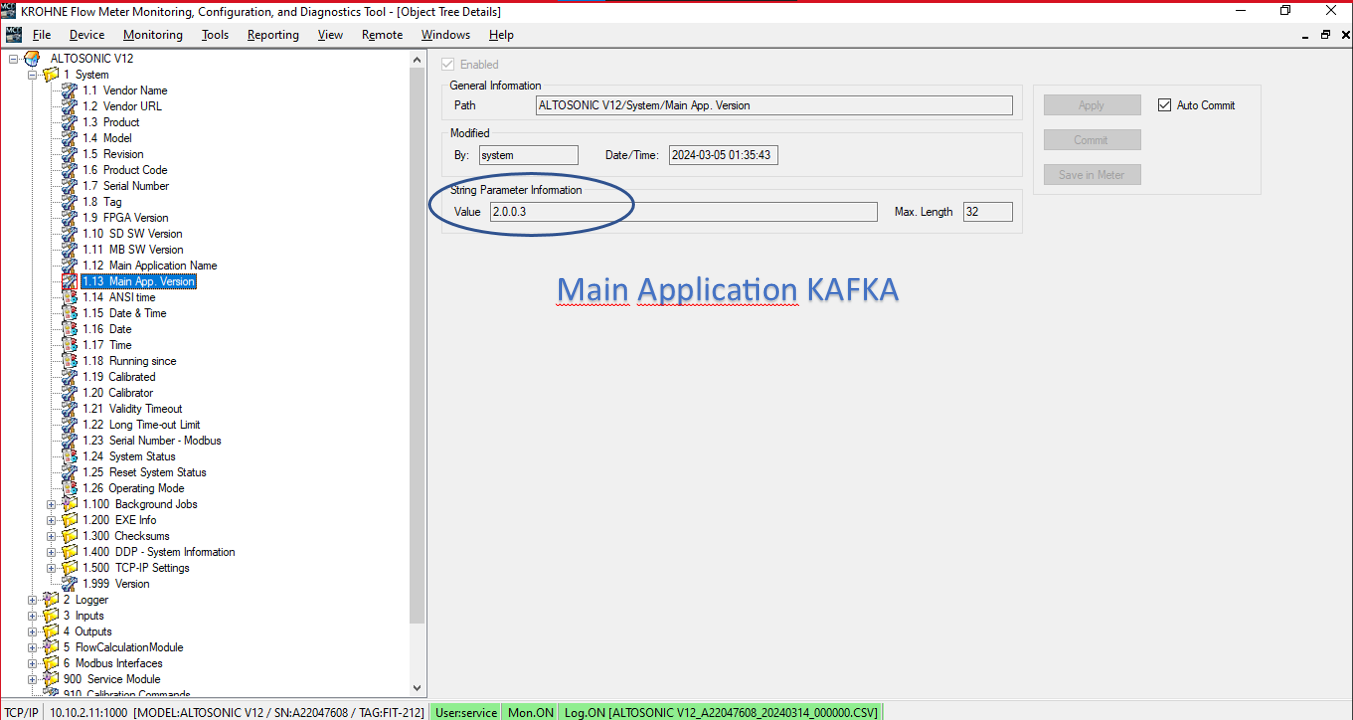Open the Remote menu
This screenshot has height=720, width=1353.
coord(382,35)
